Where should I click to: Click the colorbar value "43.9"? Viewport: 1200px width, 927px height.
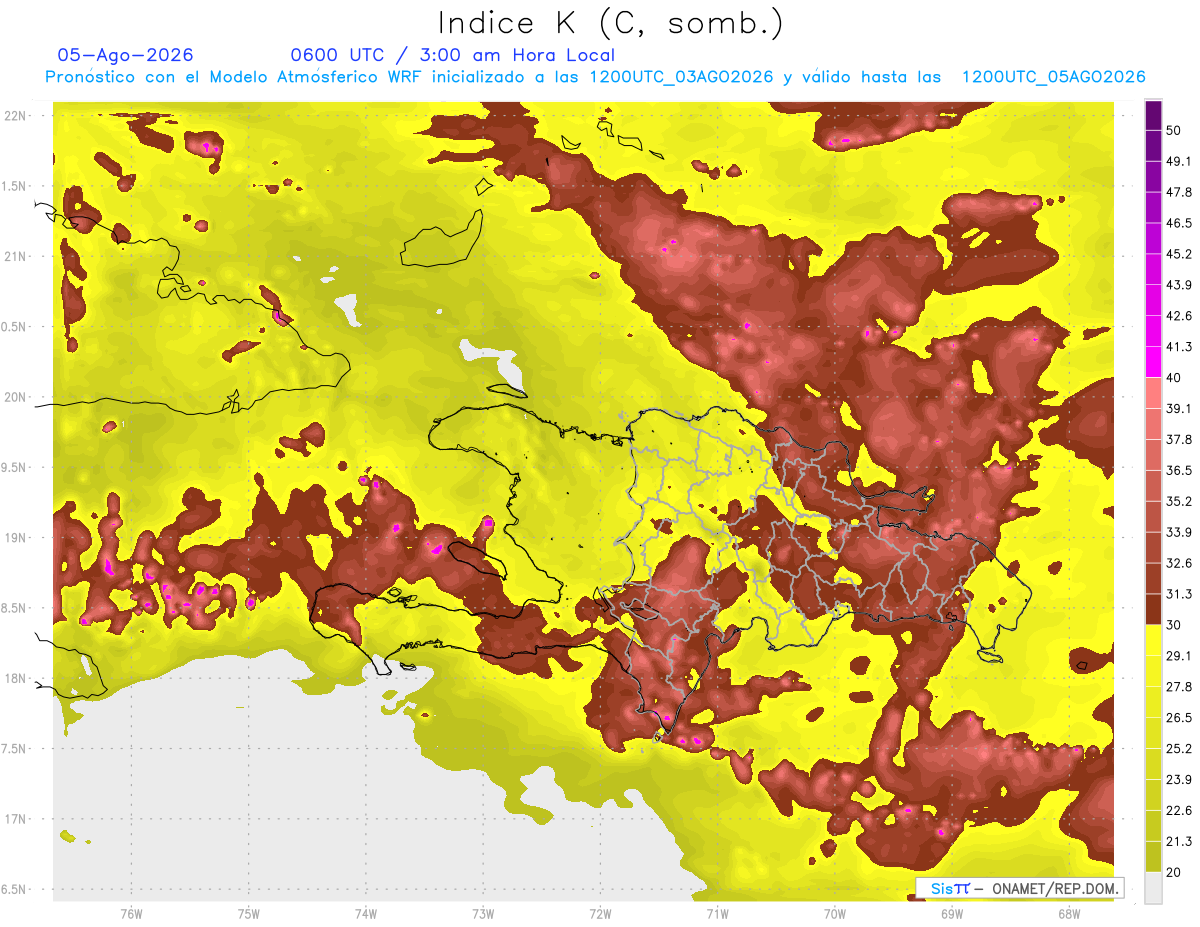[1179, 285]
